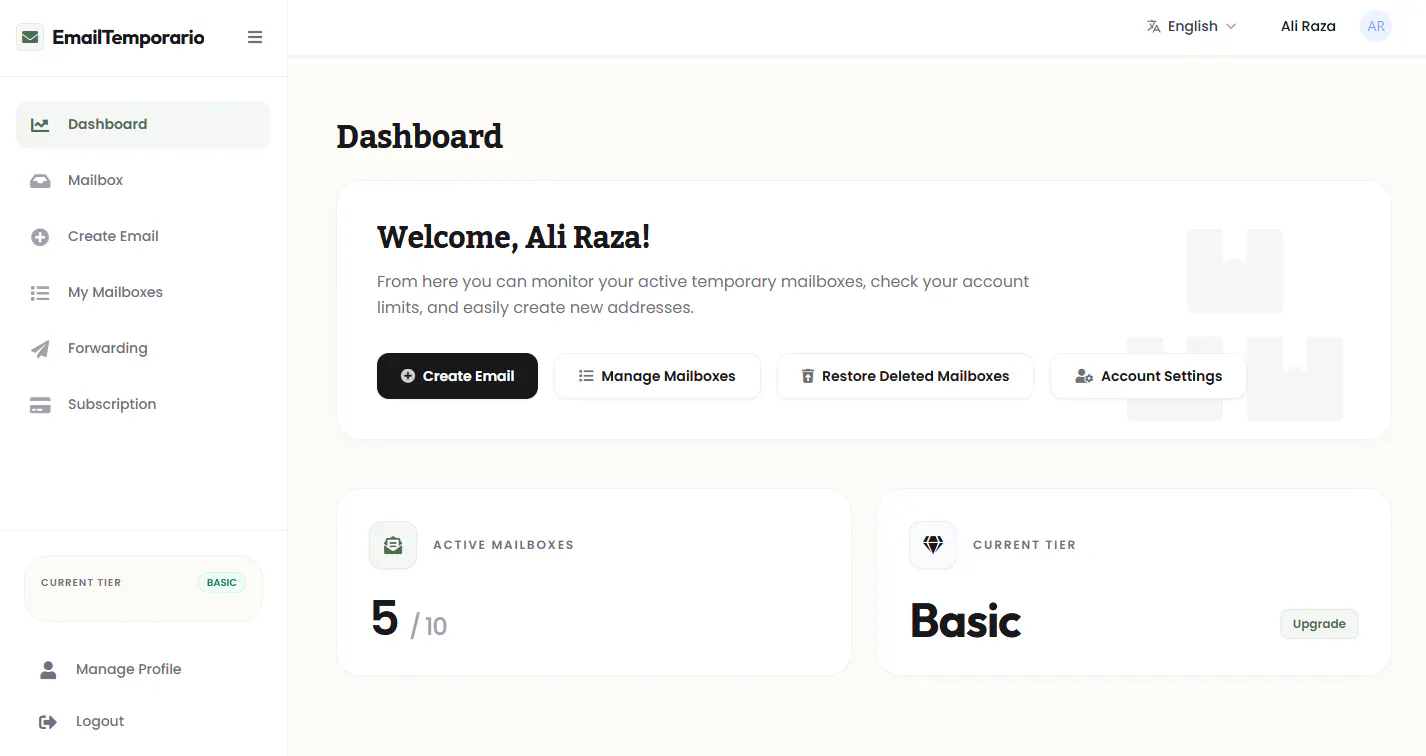Click the CURRENT TIER label in sidebar
The height and width of the screenshot is (756, 1426).
coord(81,583)
